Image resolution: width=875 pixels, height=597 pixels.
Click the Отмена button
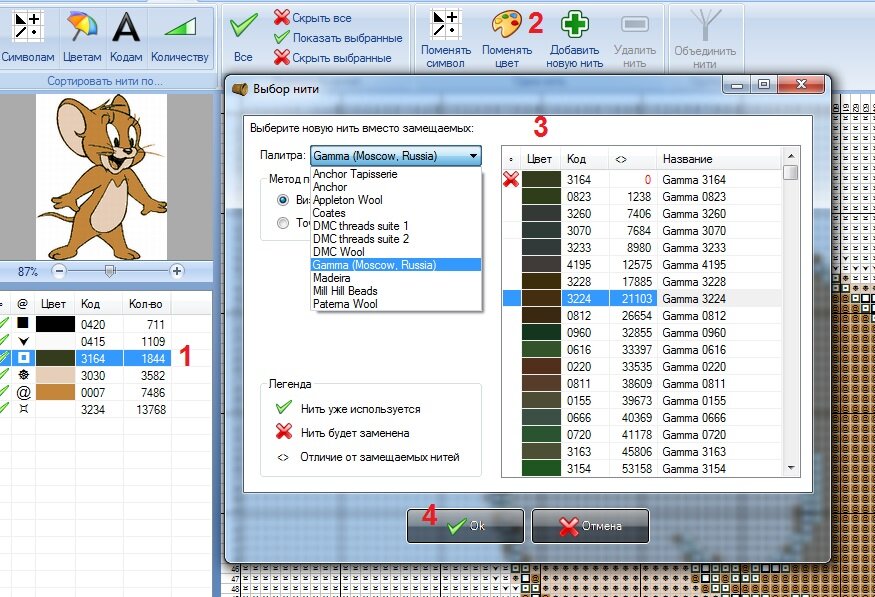[590, 526]
